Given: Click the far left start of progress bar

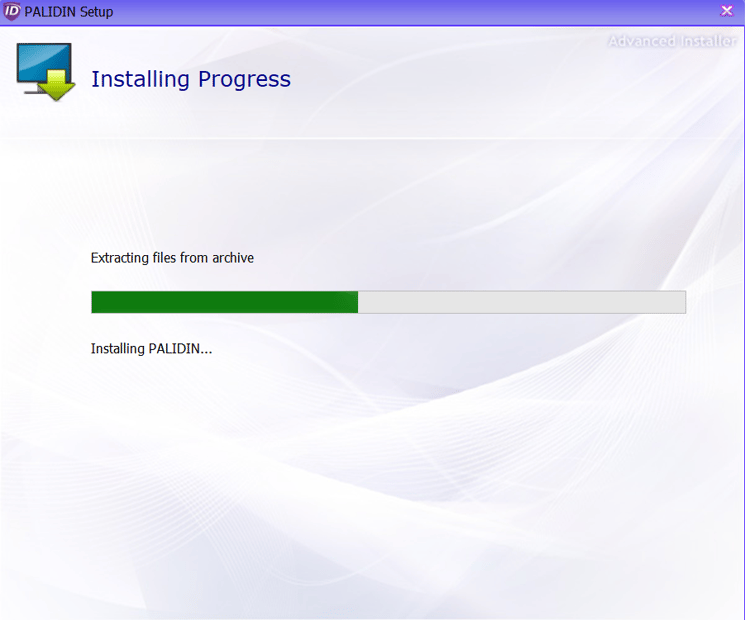Looking at the screenshot, I should (x=95, y=302).
